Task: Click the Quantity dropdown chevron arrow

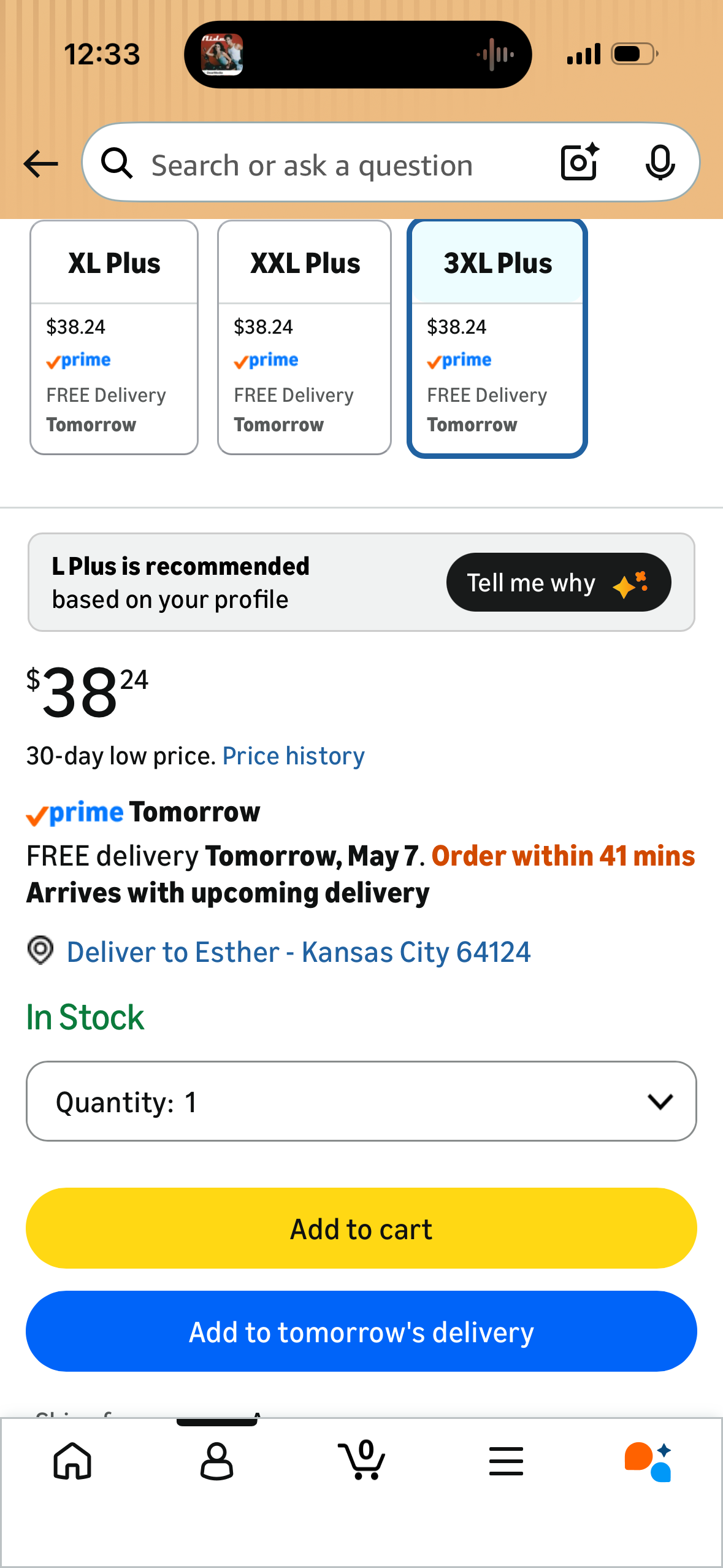Action: point(660,1102)
